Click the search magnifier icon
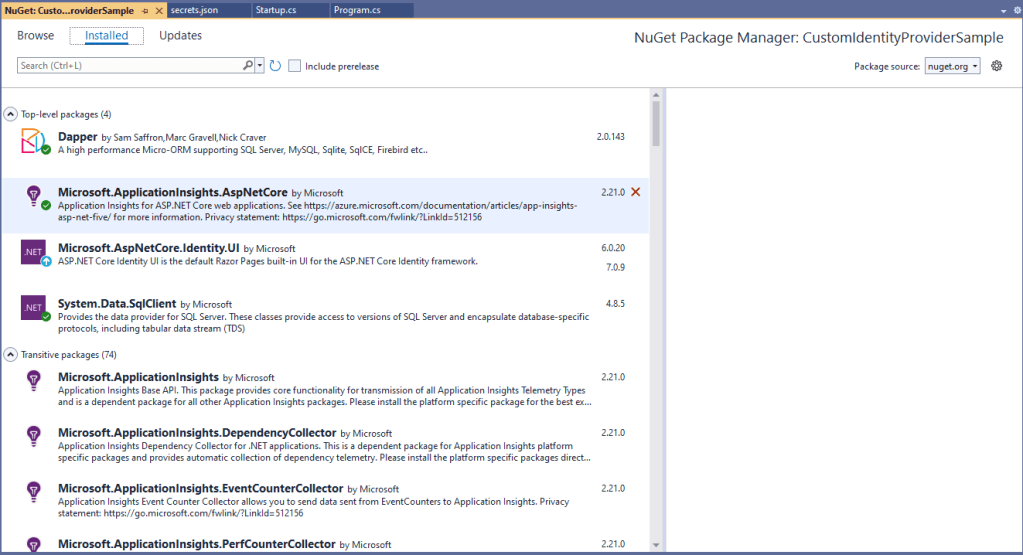Image resolution: width=1023 pixels, height=555 pixels. coord(248,66)
